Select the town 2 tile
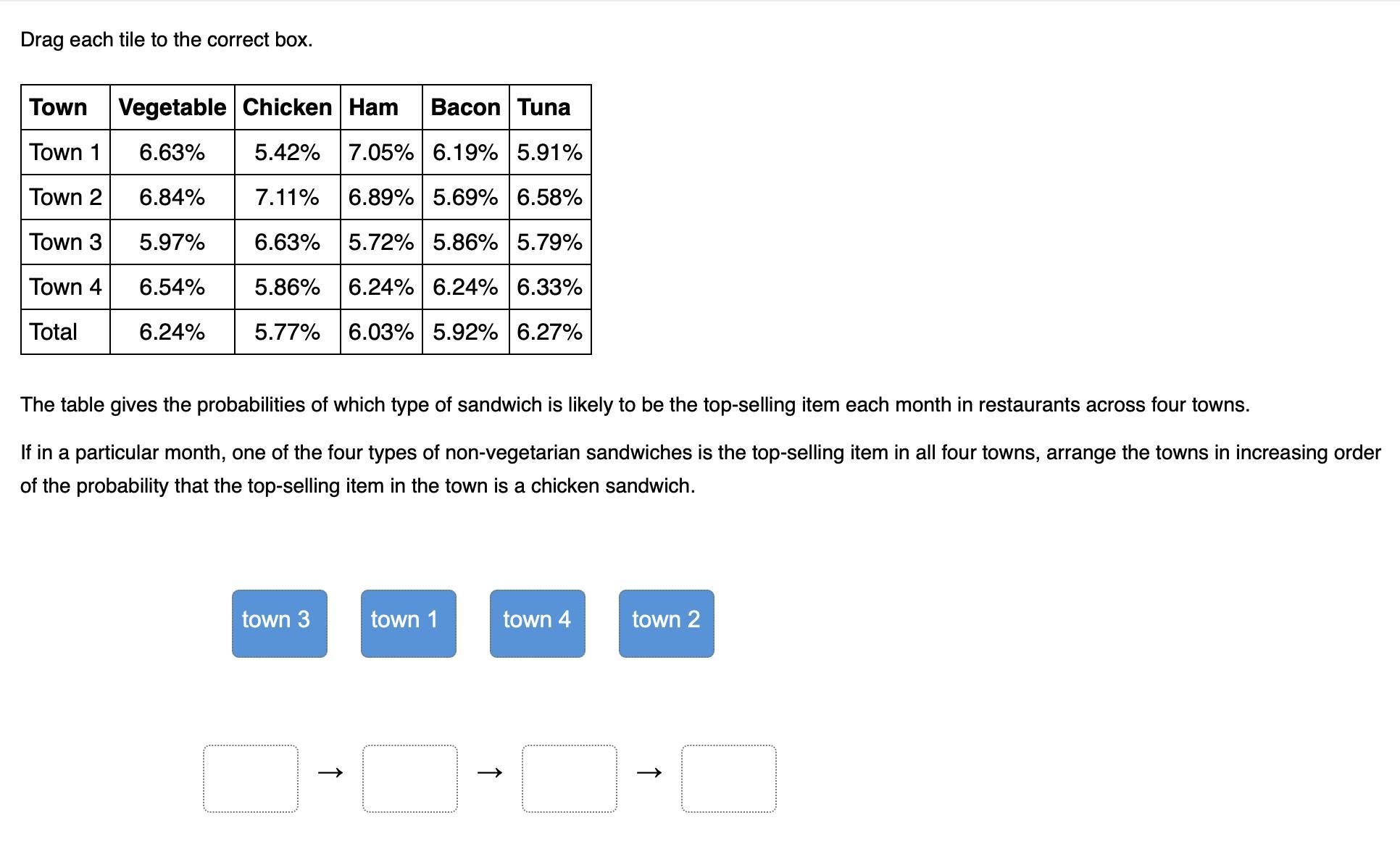 (666, 623)
